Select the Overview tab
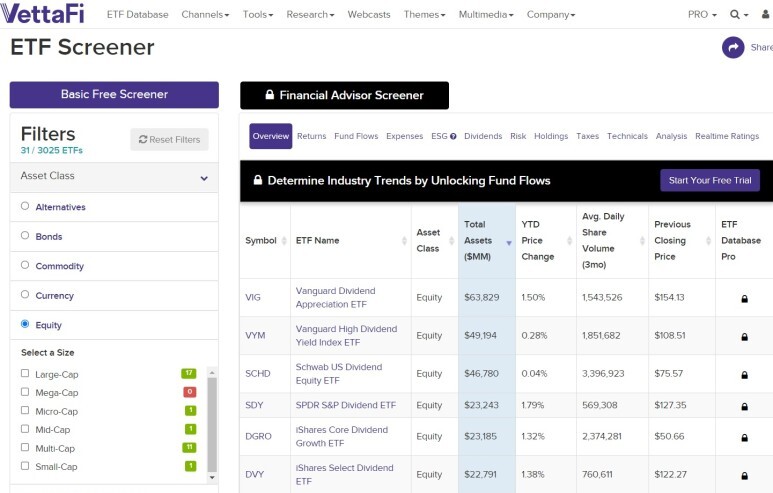The image size is (773, 493). [271, 136]
